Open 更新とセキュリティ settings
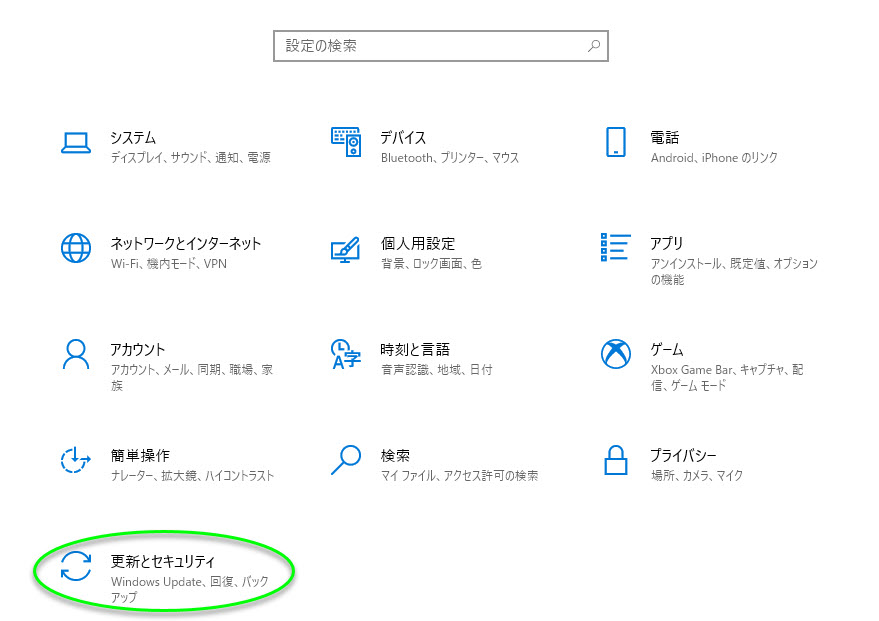The height and width of the screenshot is (621, 879). [x=163, y=561]
